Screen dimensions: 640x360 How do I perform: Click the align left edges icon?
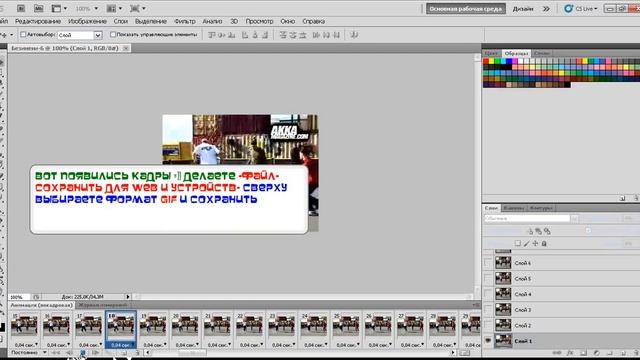tap(245, 35)
